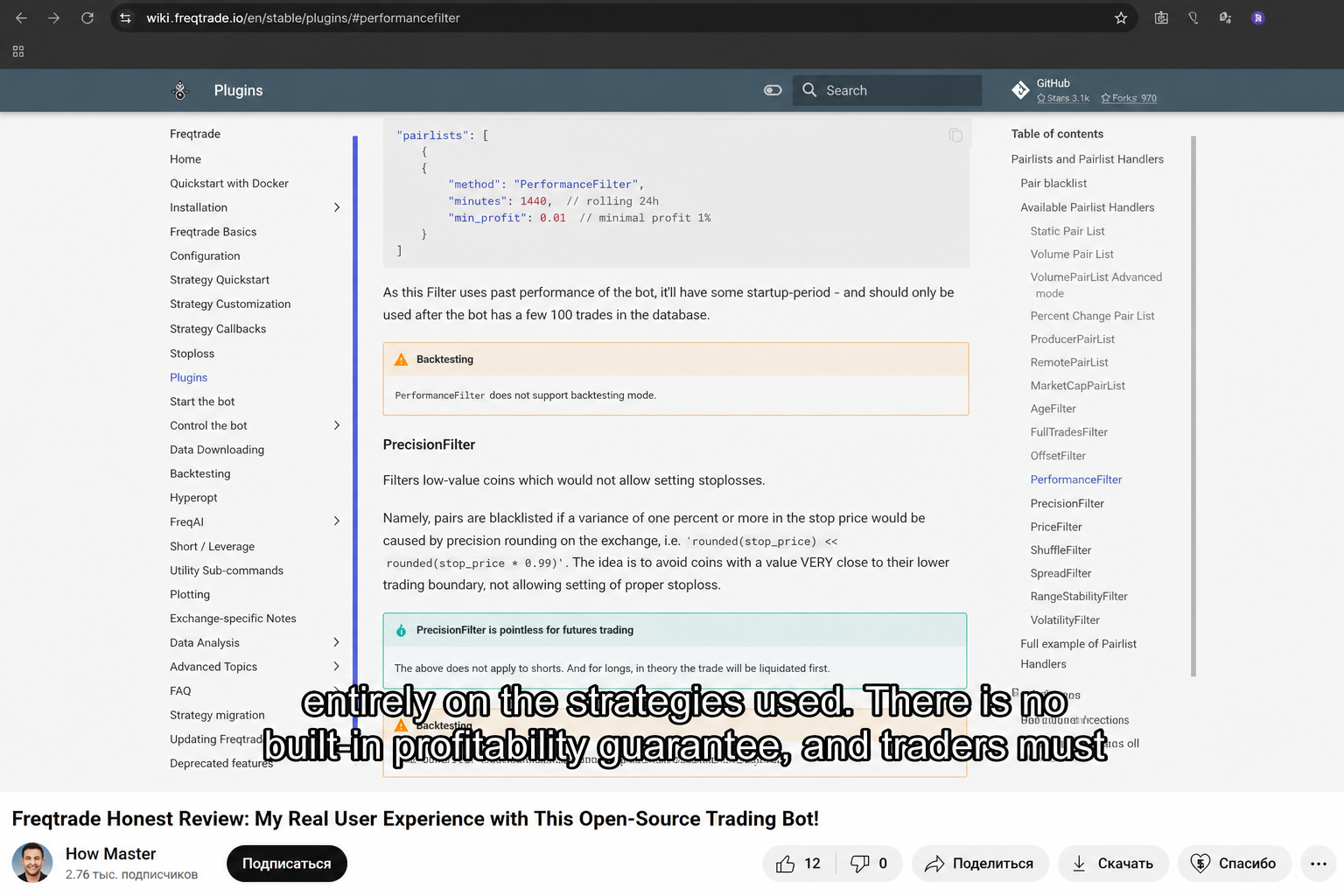
Task: Open Full example of Pairlist Handlers
Action: click(1078, 654)
